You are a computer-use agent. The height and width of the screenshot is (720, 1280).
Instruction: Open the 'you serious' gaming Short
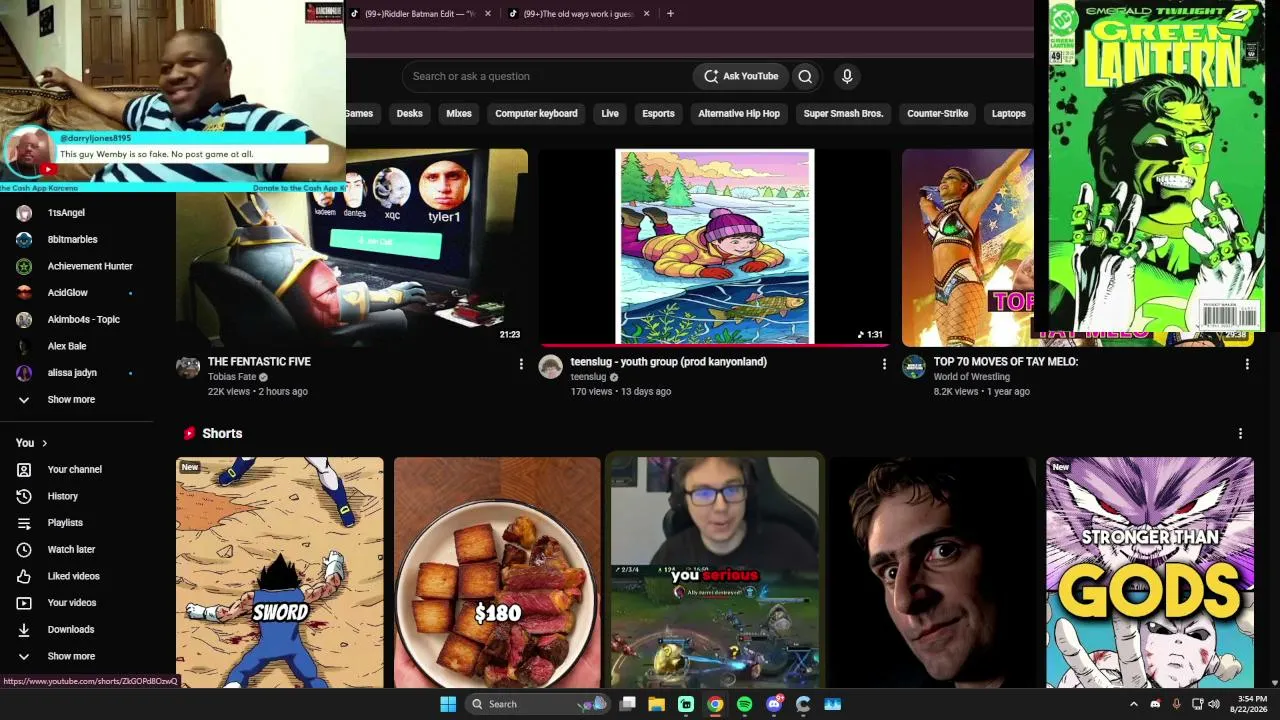tap(715, 573)
